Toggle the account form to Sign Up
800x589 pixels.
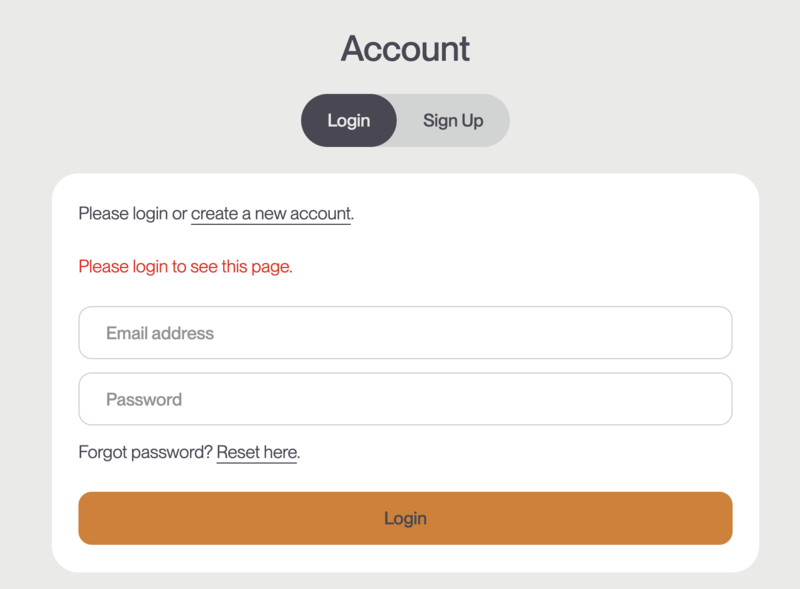point(453,121)
